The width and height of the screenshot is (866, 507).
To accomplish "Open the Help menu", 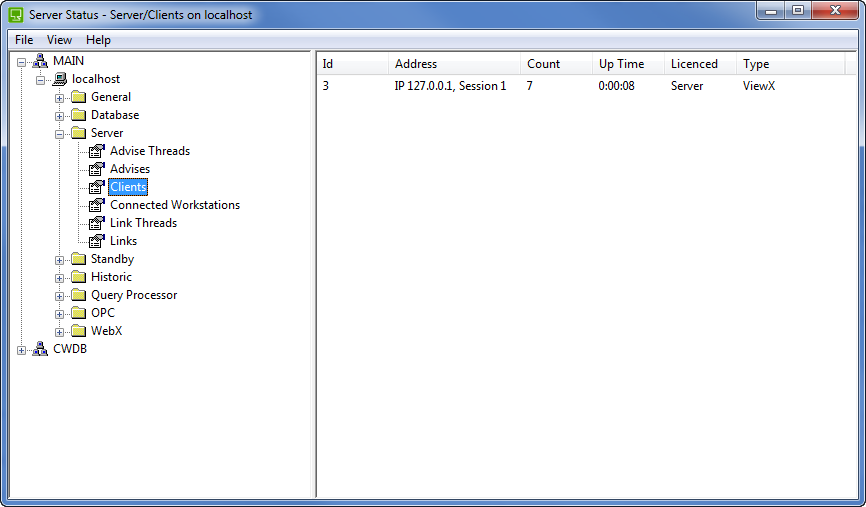I will pos(98,40).
